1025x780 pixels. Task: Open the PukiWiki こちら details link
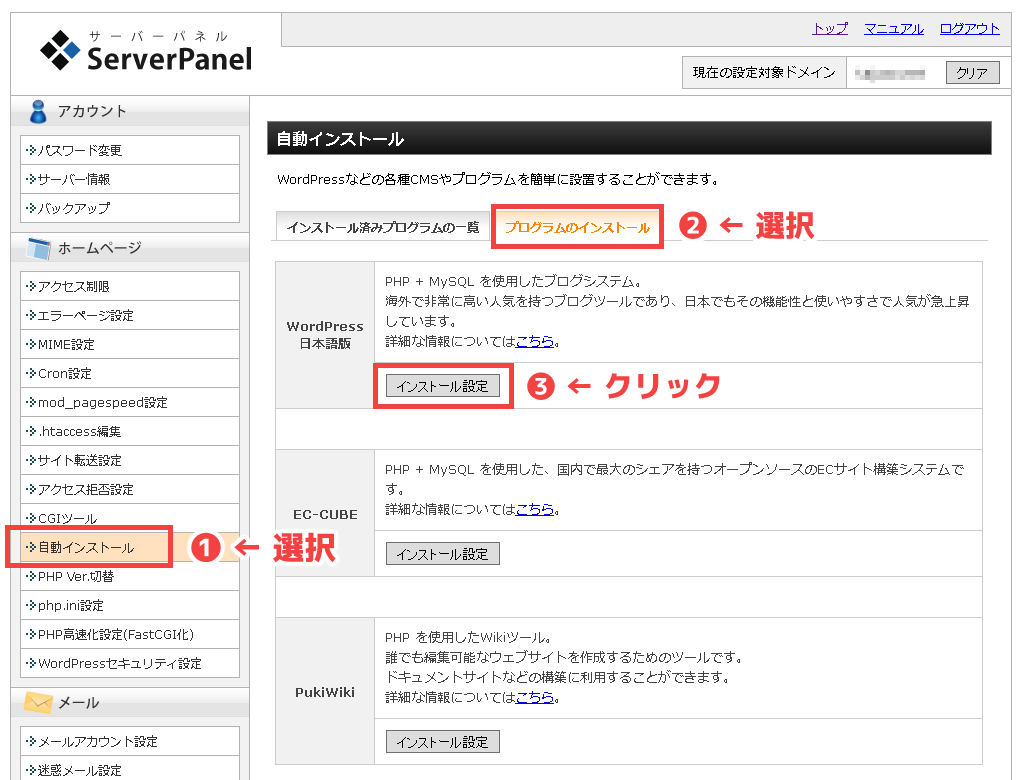click(535, 698)
